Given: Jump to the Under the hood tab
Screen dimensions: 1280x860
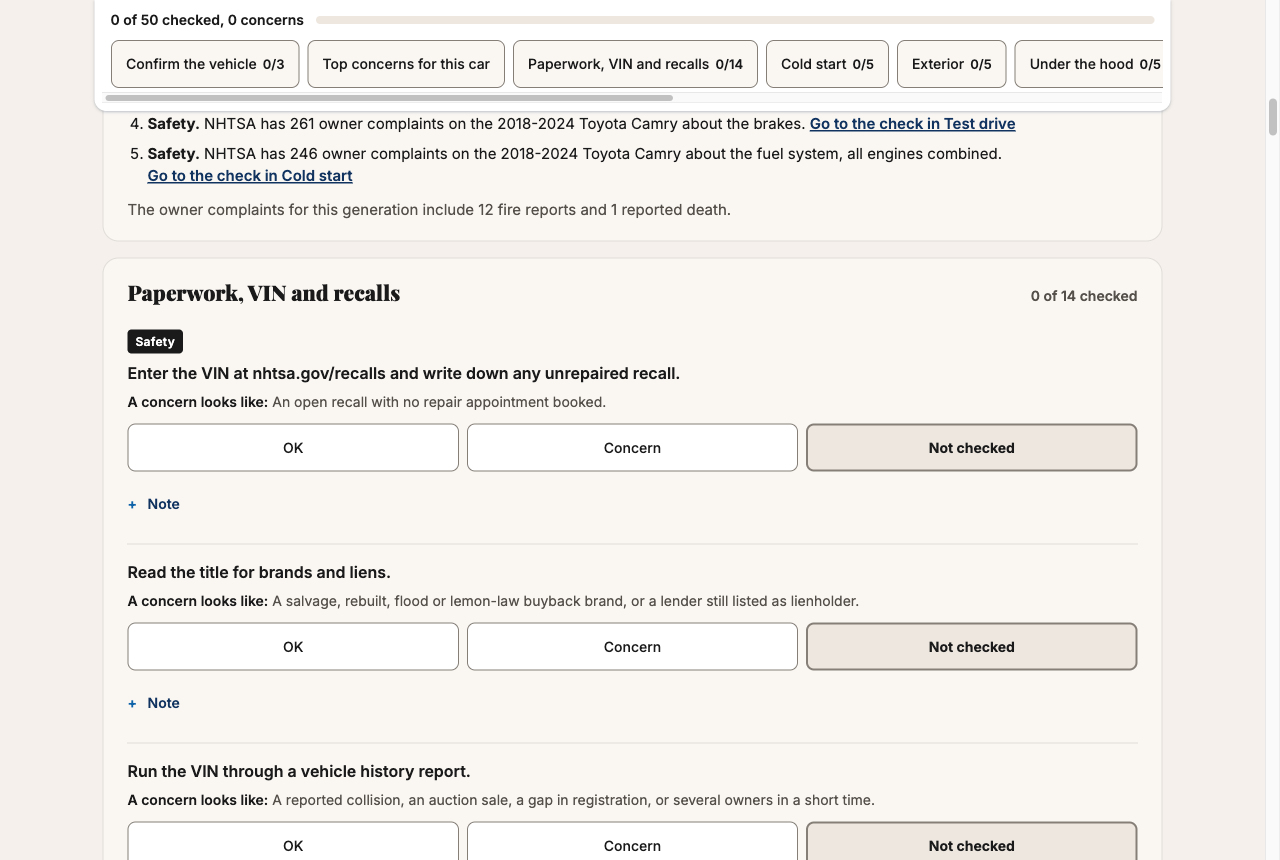Looking at the screenshot, I should coord(1089,64).
